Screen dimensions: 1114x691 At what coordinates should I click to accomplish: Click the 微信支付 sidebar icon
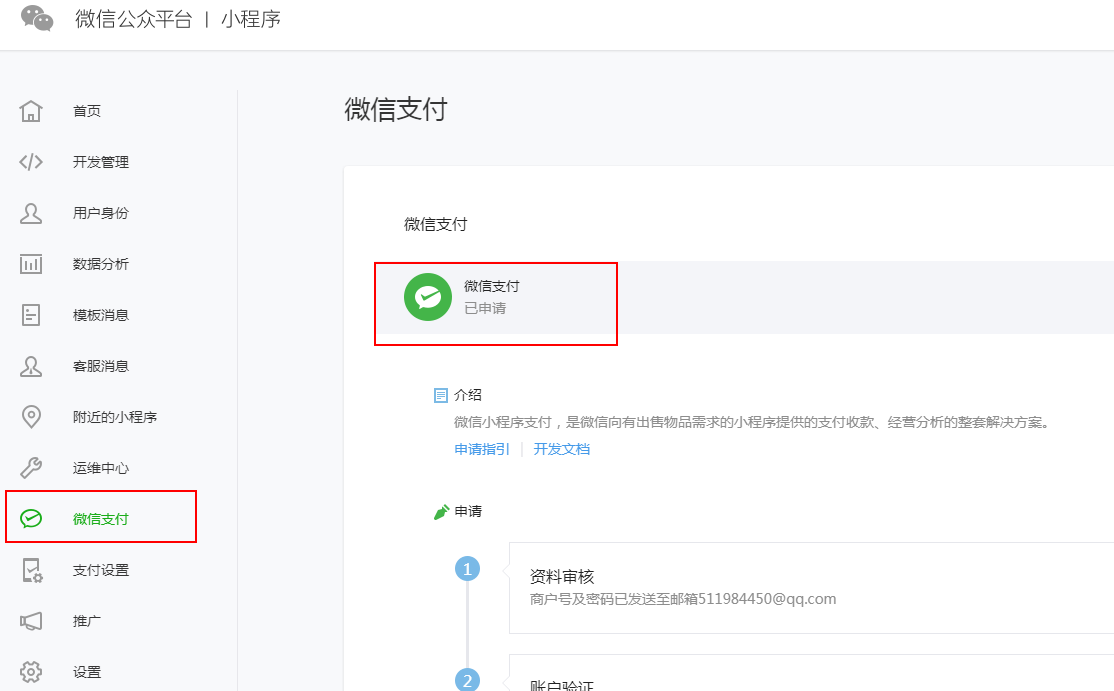(31, 519)
